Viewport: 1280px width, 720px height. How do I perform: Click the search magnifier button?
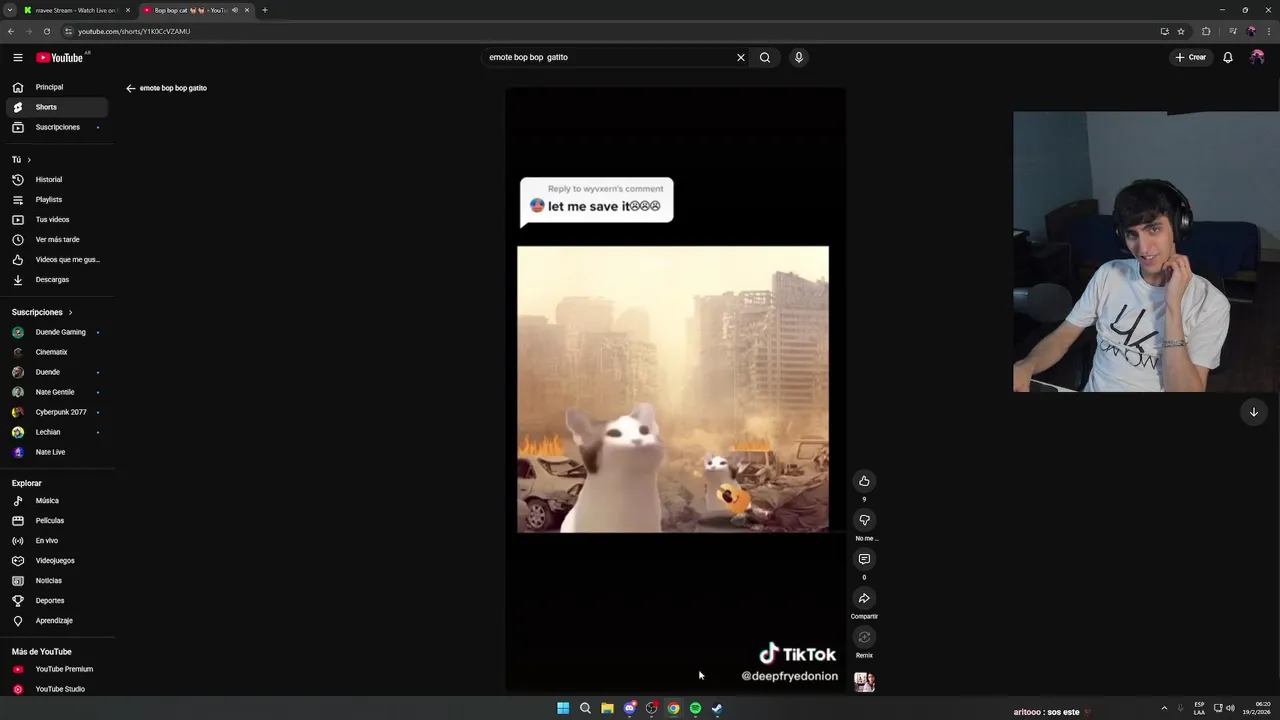point(765,57)
